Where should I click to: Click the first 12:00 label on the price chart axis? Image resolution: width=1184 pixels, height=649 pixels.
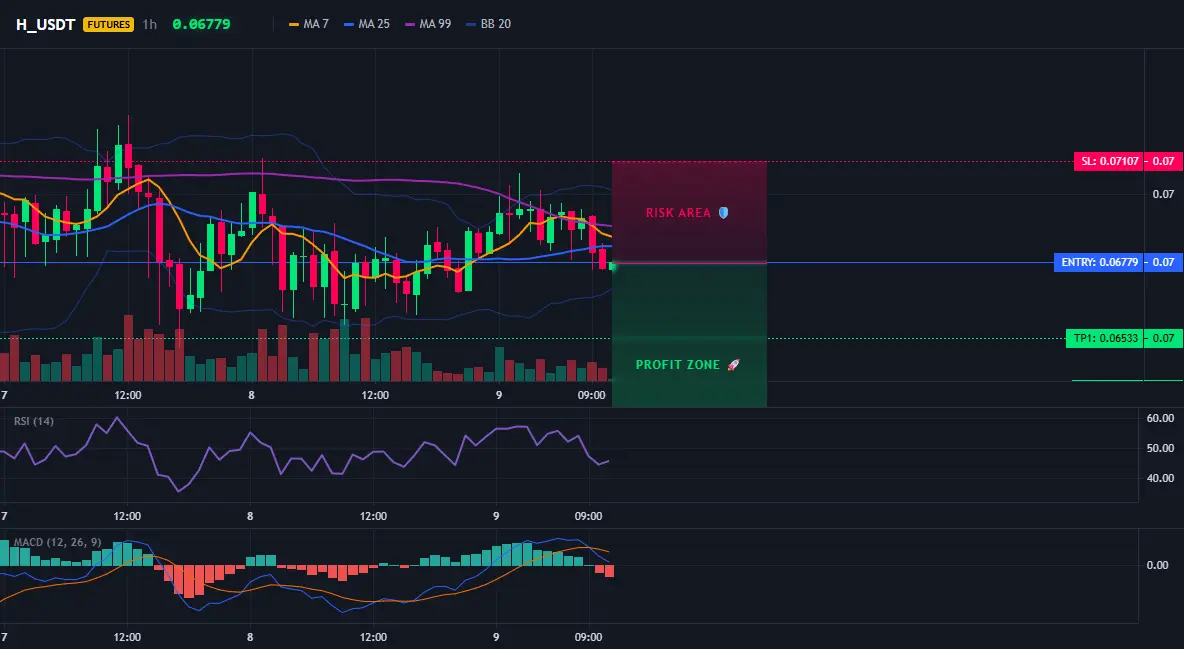pyautogui.click(x=128, y=395)
